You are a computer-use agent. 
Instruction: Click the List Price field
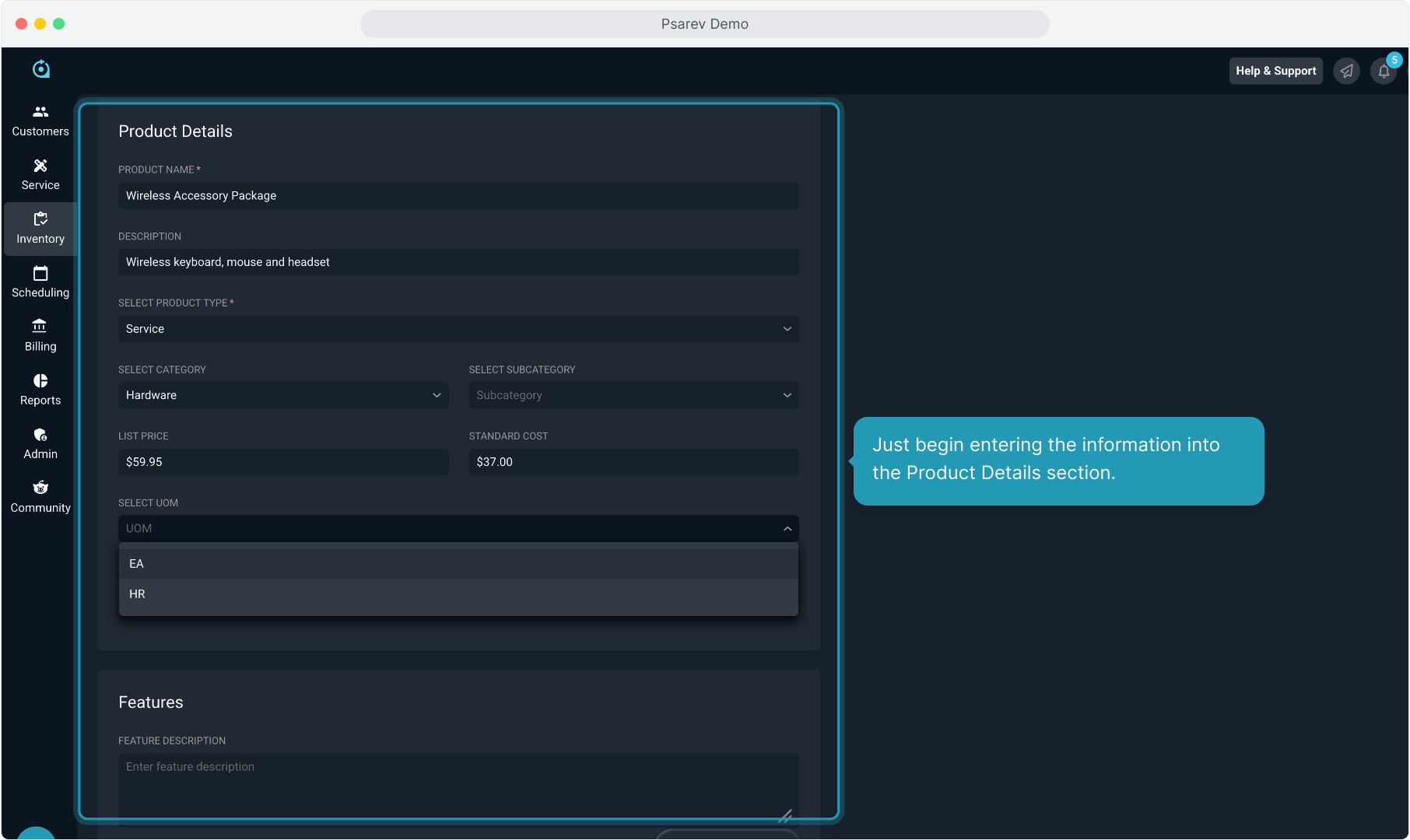coord(283,462)
